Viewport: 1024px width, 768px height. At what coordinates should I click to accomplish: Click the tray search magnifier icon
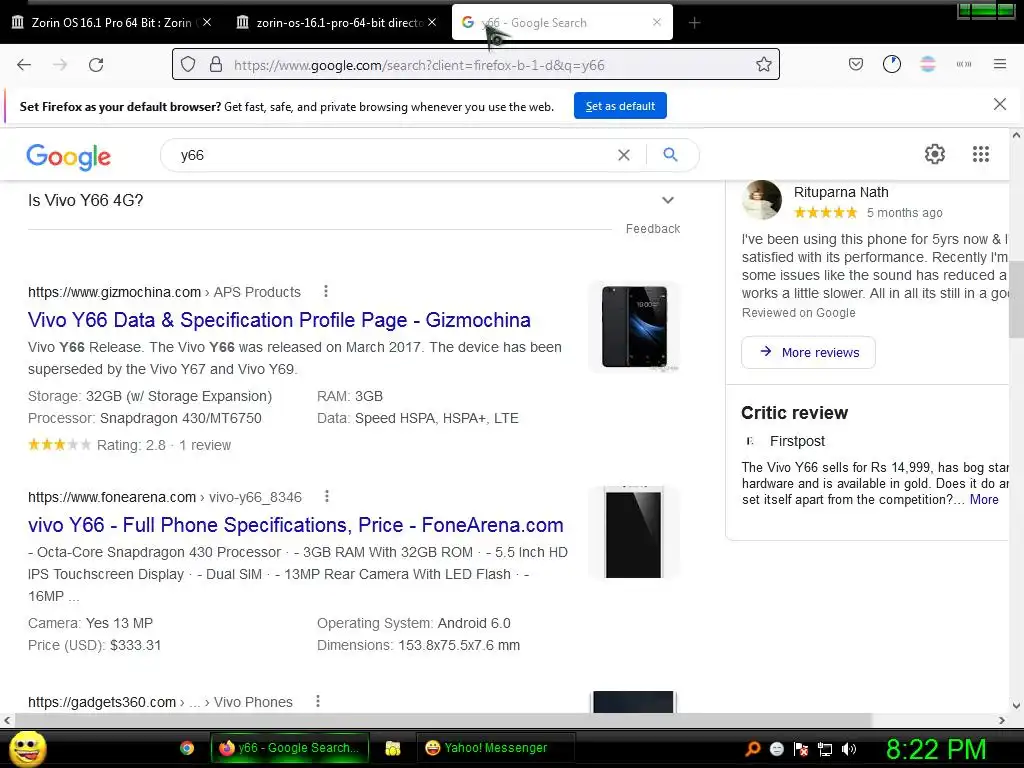point(752,749)
